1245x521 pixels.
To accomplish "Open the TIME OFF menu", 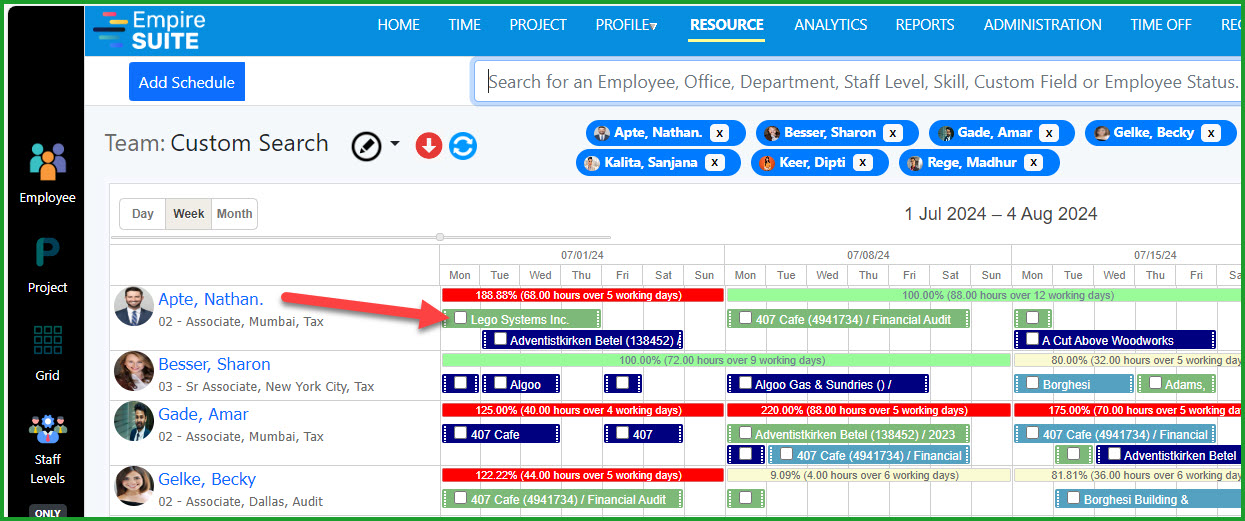I will click(1161, 25).
